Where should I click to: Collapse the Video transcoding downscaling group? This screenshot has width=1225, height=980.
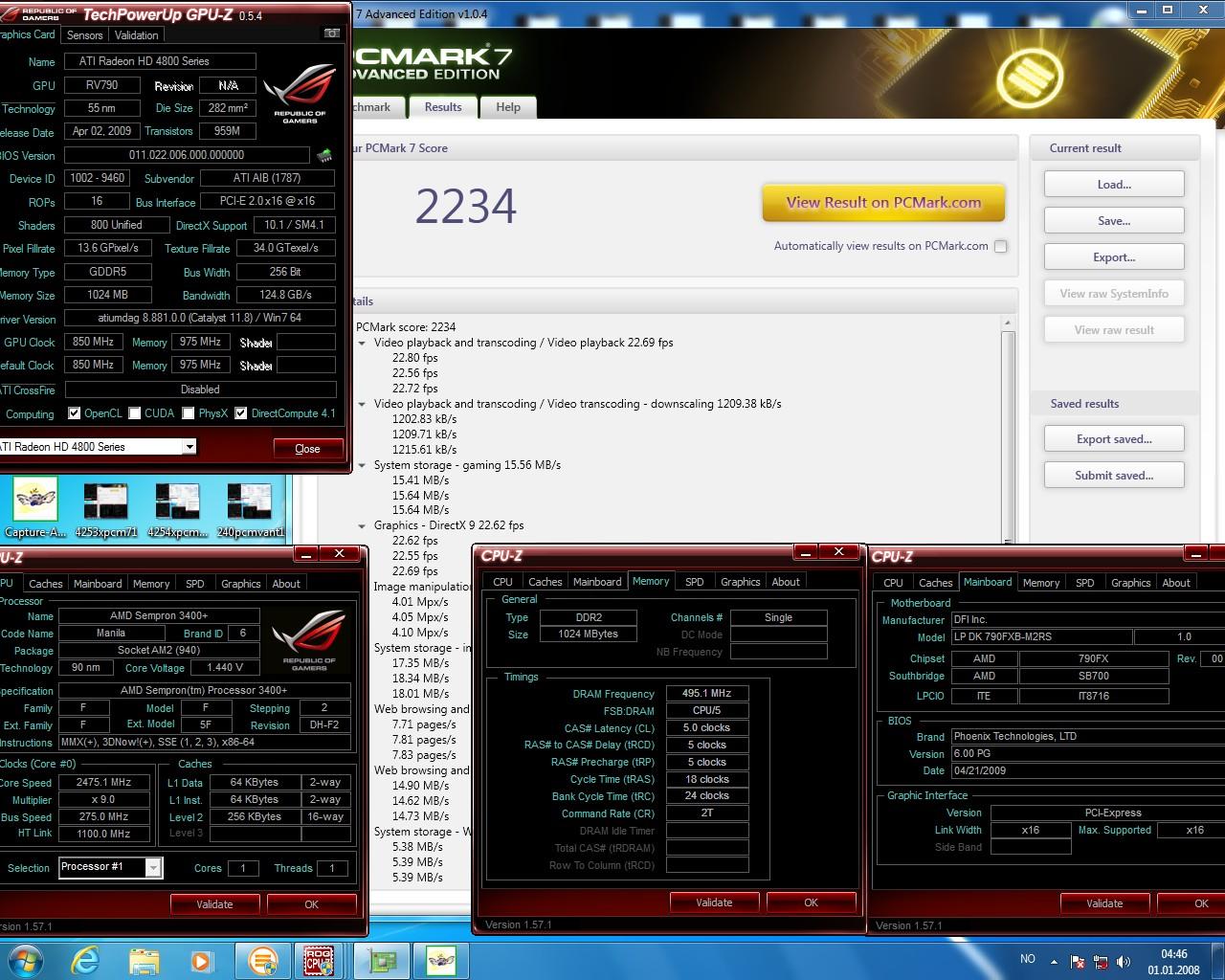coord(362,404)
